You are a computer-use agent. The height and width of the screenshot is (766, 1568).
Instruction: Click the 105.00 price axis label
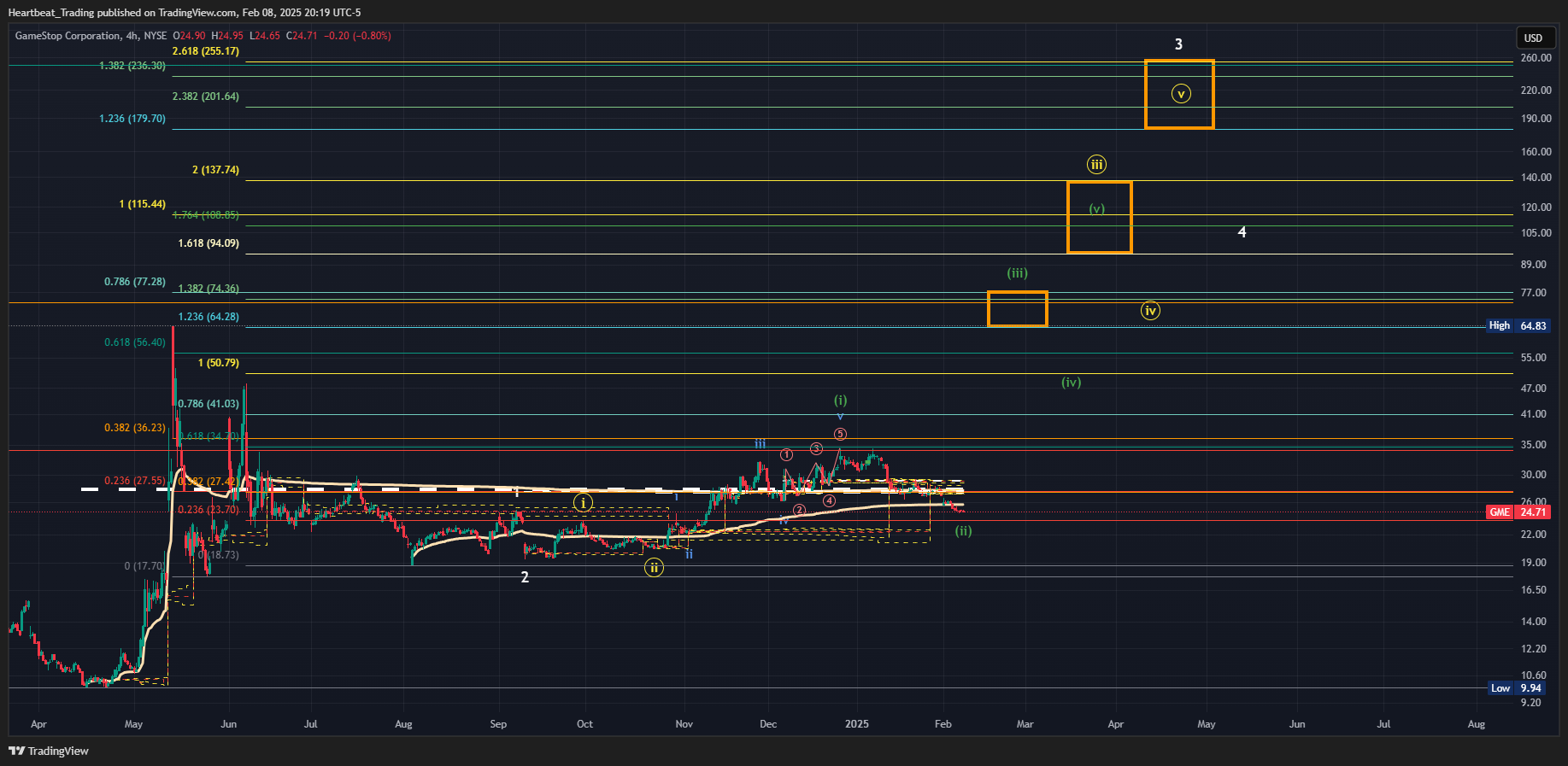(x=1536, y=233)
